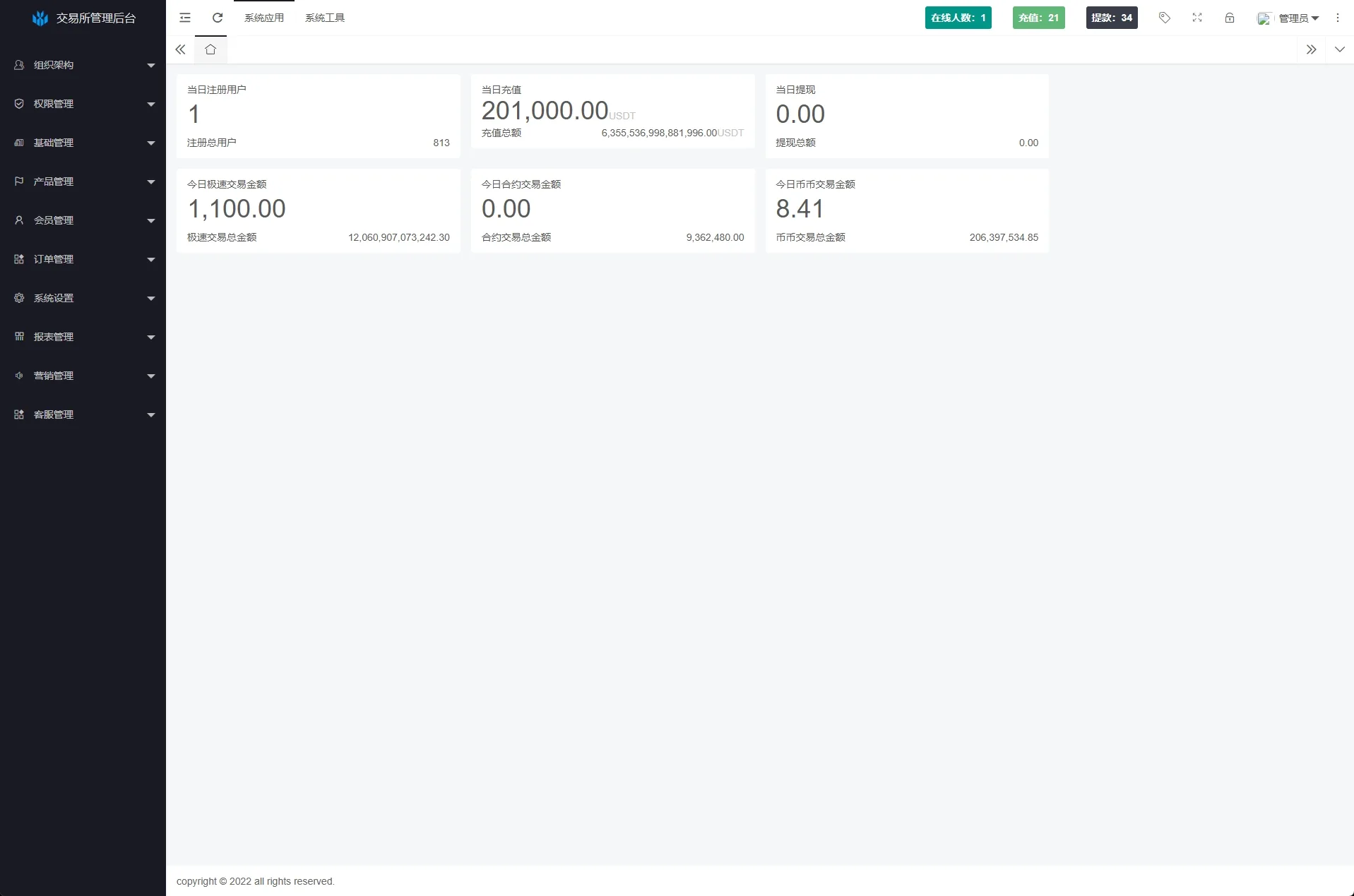This screenshot has width=1354, height=896.
Task: Switch to 系统应用 top menu
Action: [x=264, y=18]
